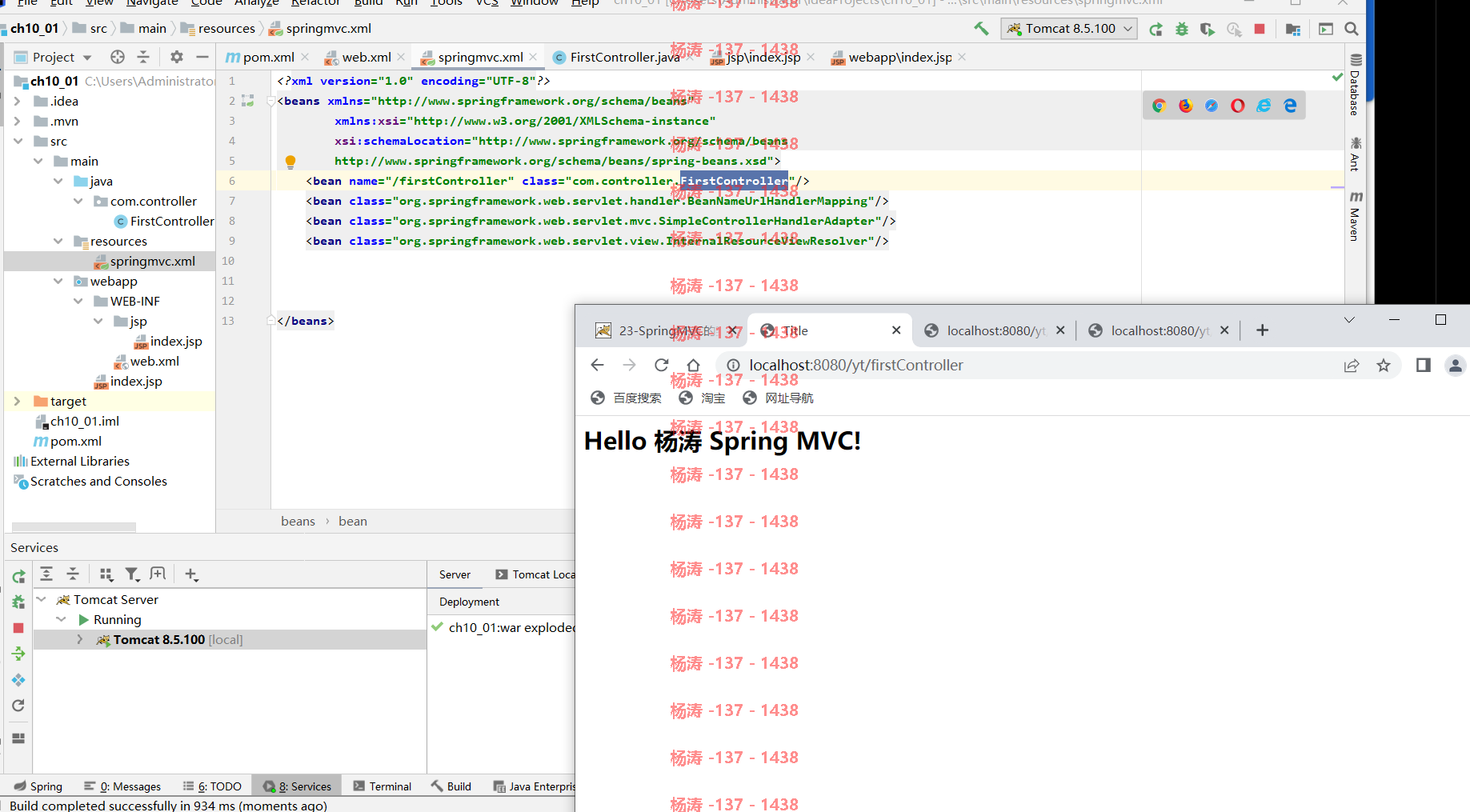Click the 百度搜索 bookmark link
The height and width of the screenshot is (812, 1470).
pyautogui.click(x=627, y=398)
